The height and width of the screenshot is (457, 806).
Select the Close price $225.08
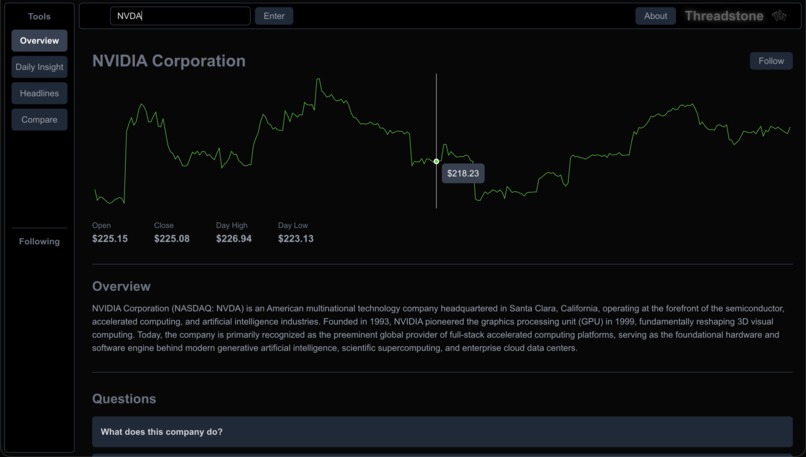point(172,239)
